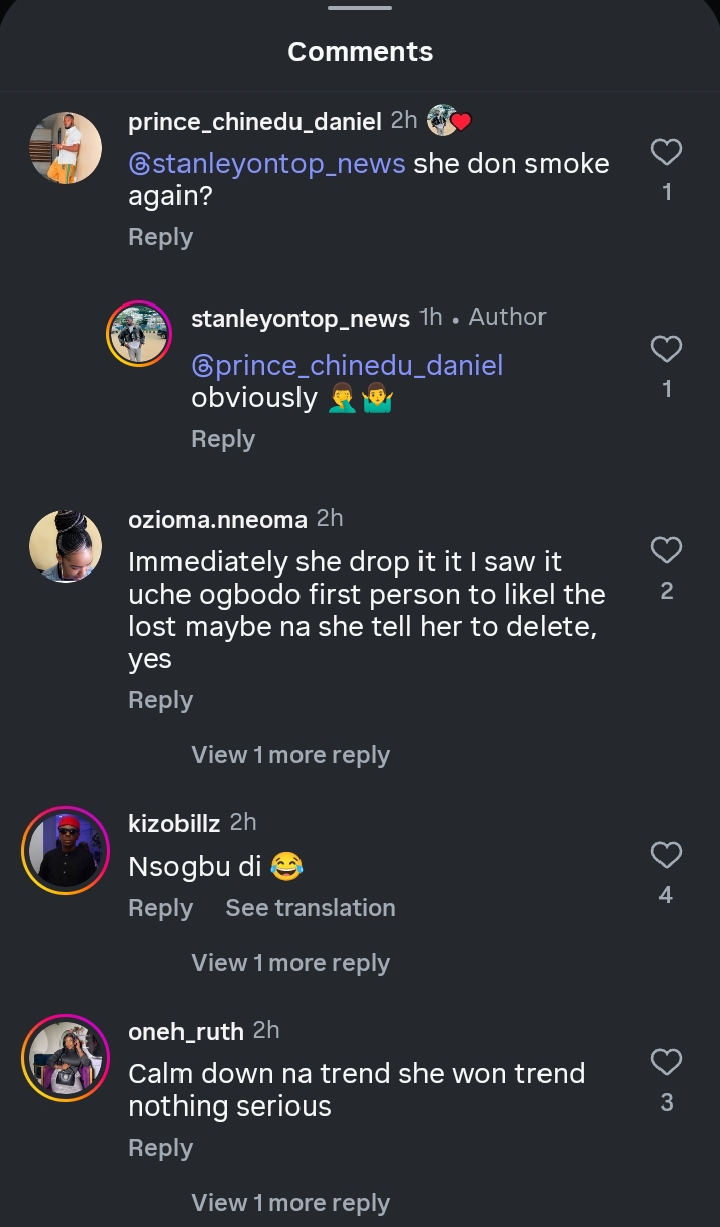
Task: Open the @stanleyontop_news mention link
Action: (x=267, y=163)
